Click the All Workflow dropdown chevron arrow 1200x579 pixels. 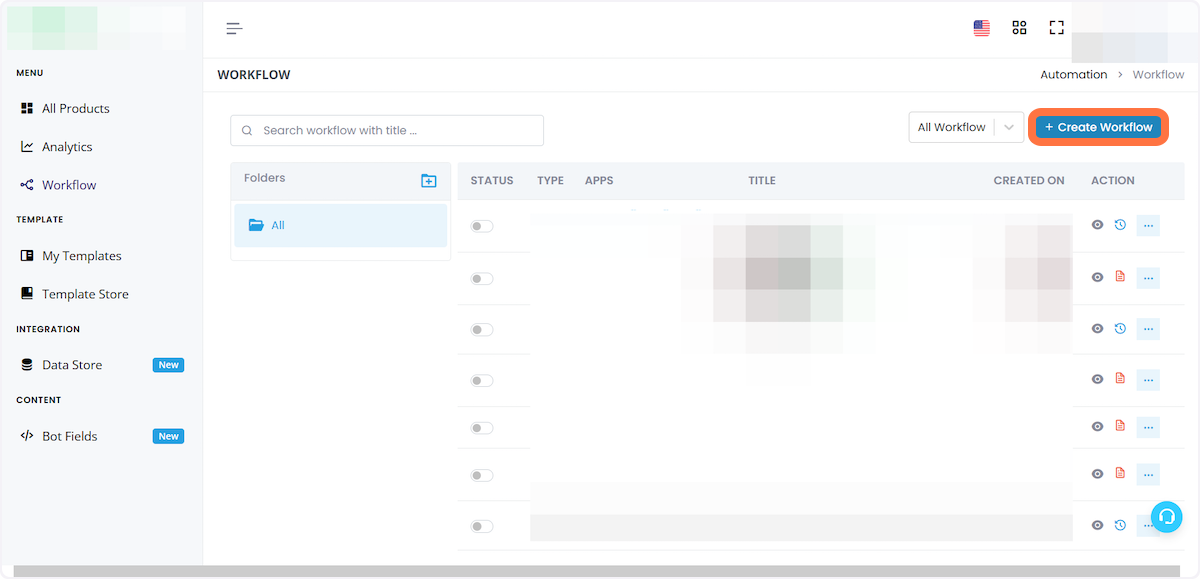pyautogui.click(x=1009, y=127)
